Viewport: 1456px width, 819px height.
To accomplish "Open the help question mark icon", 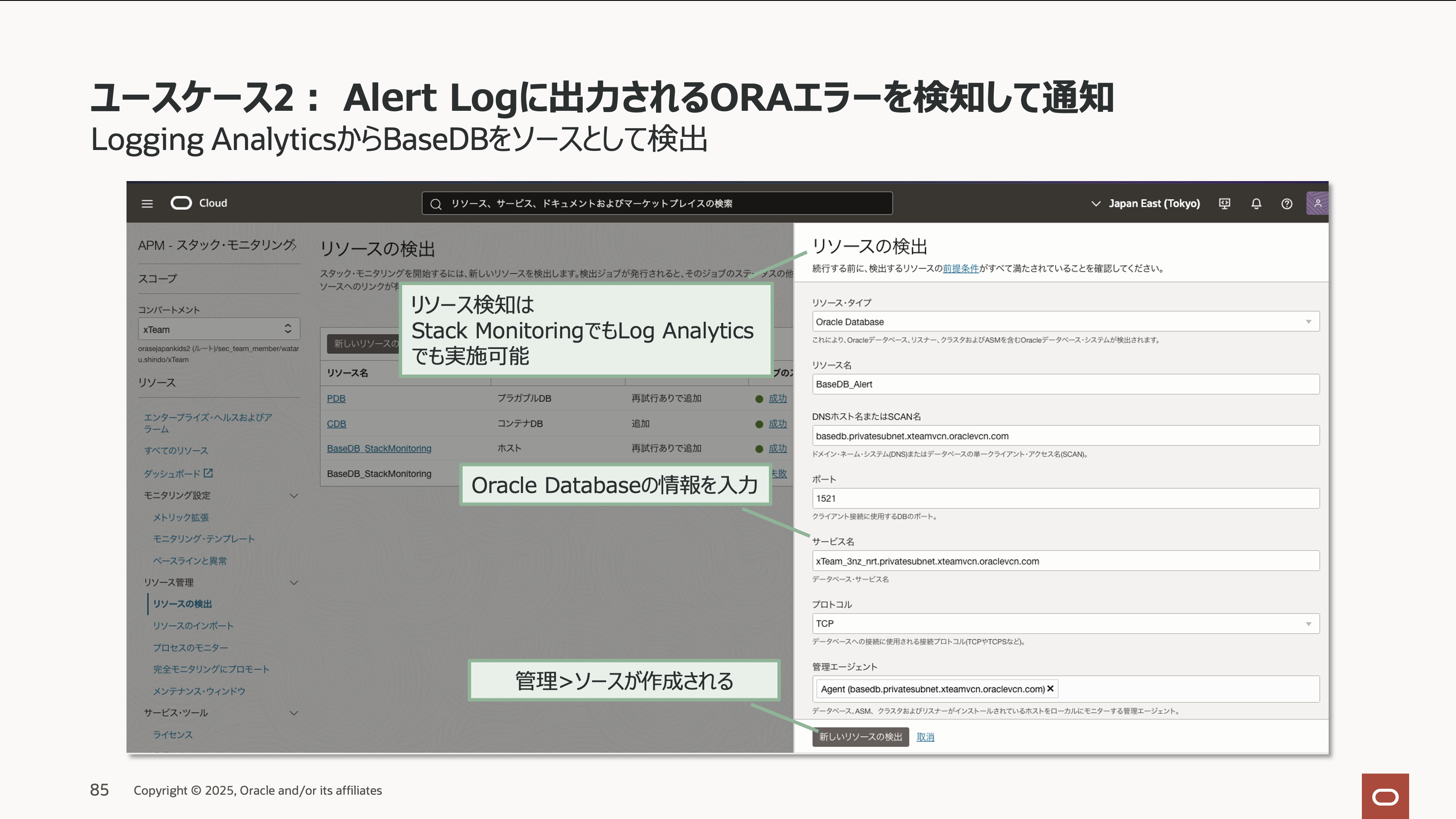I will pos(1286,204).
